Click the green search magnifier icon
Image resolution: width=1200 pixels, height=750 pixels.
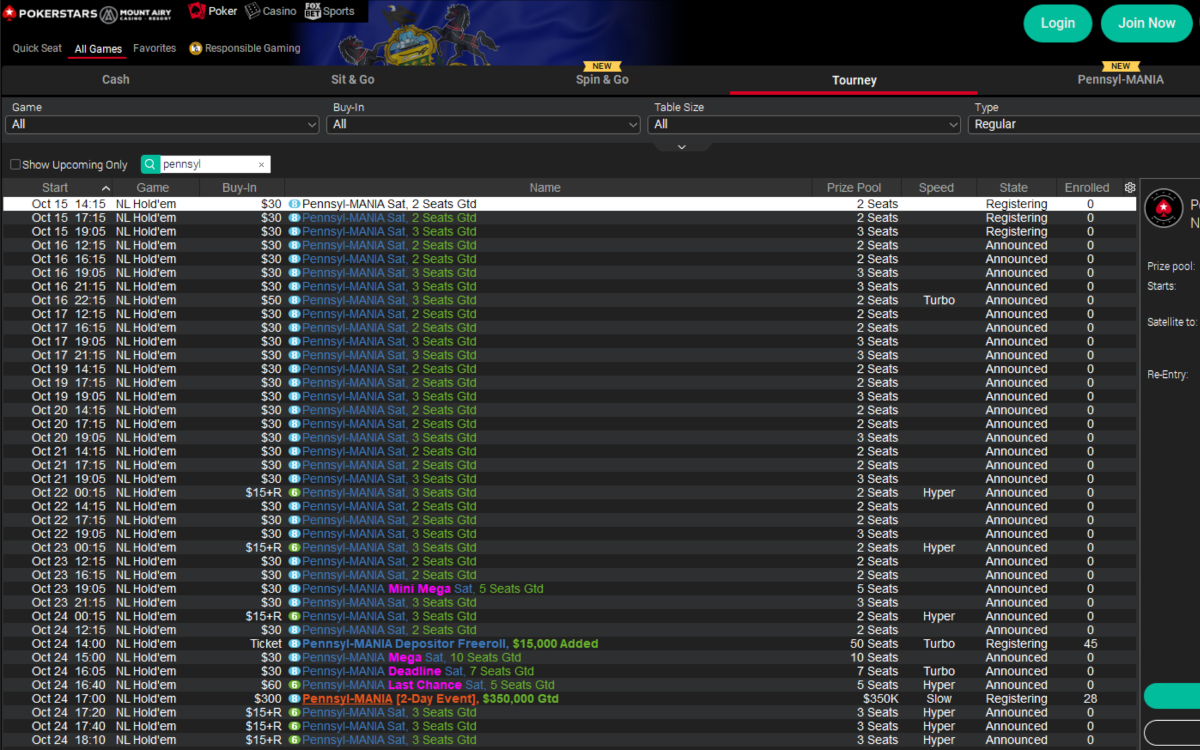coord(150,164)
